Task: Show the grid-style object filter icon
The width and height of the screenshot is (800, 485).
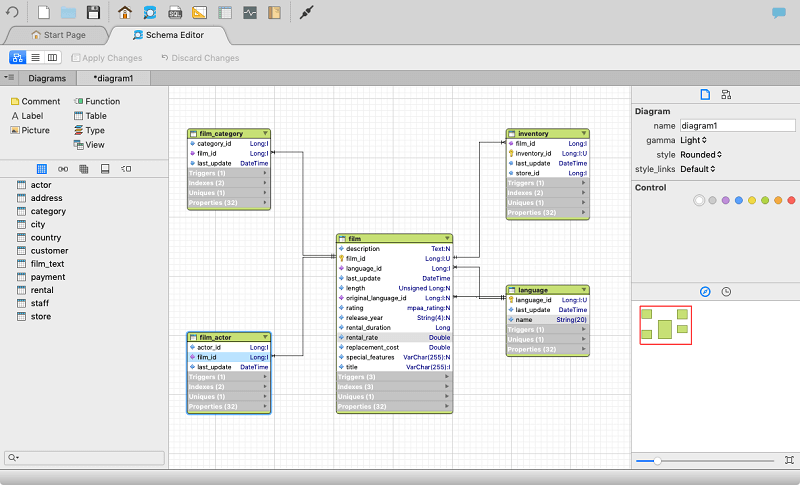Action: tap(84, 169)
